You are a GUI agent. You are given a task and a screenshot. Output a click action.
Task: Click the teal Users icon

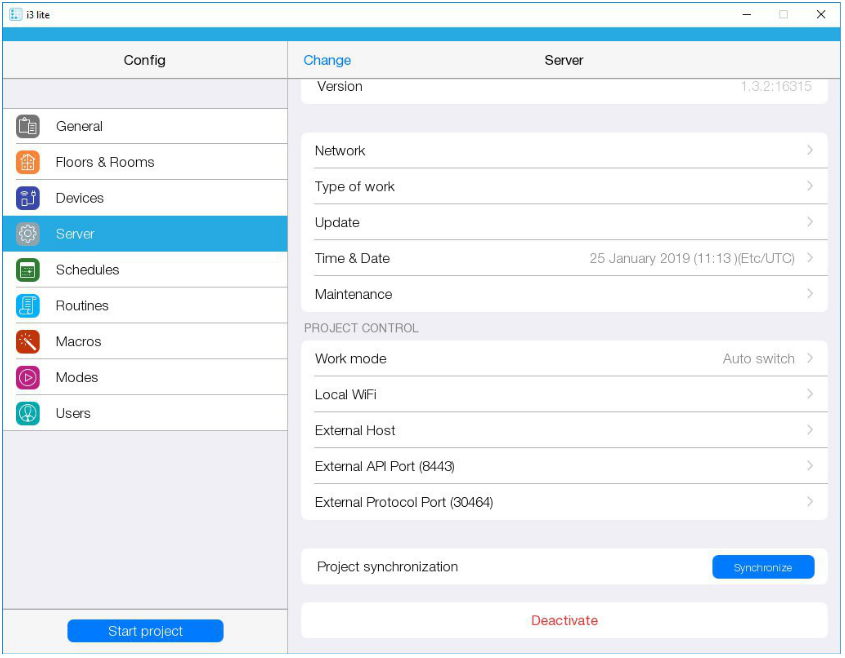point(28,414)
